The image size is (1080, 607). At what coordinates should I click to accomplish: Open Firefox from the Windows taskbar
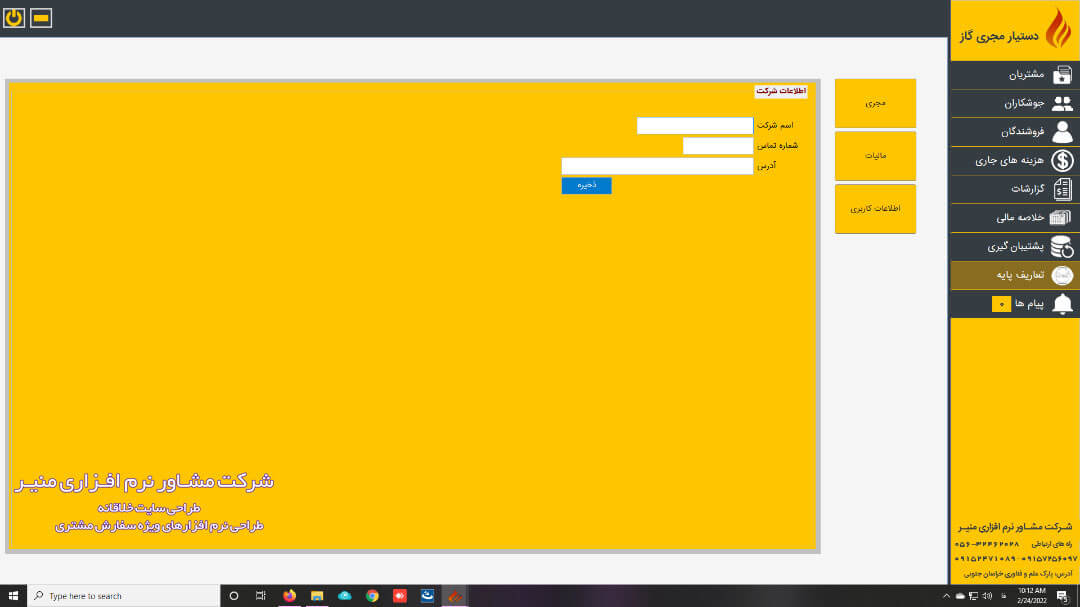(x=290, y=596)
